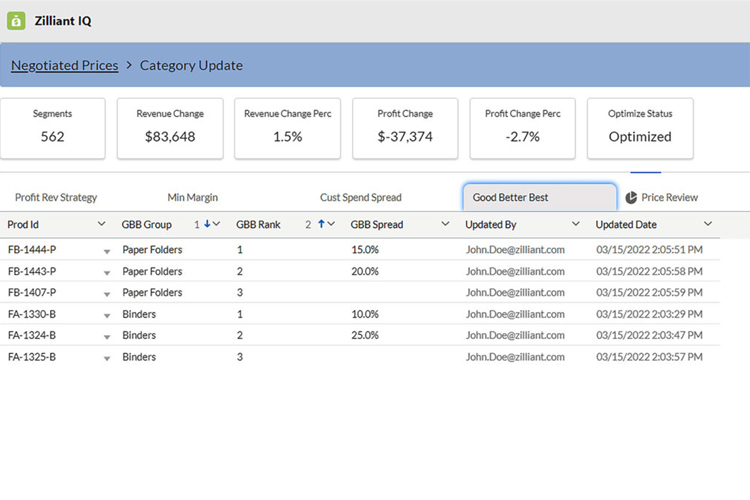The height and width of the screenshot is (500, 750).
Task: Click the Revenue Change $83,648 card
Action: [x=170, y=127]
